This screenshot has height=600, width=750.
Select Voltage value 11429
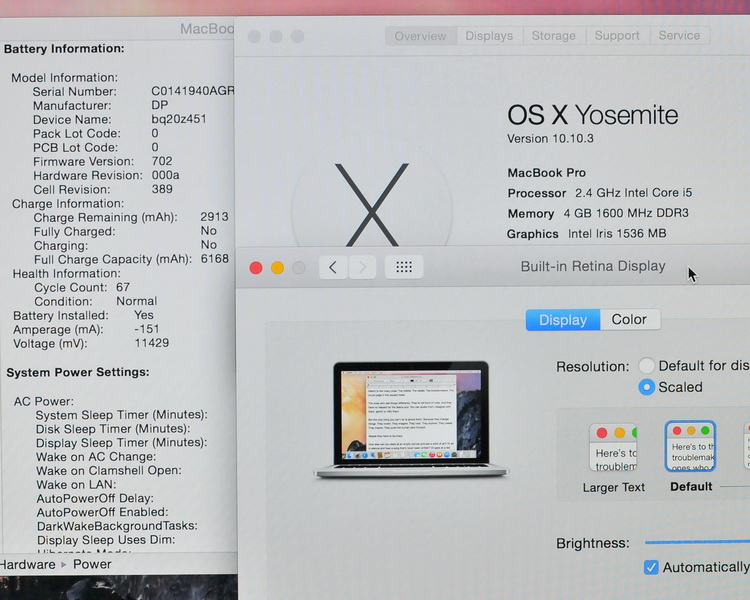[152, 343]
